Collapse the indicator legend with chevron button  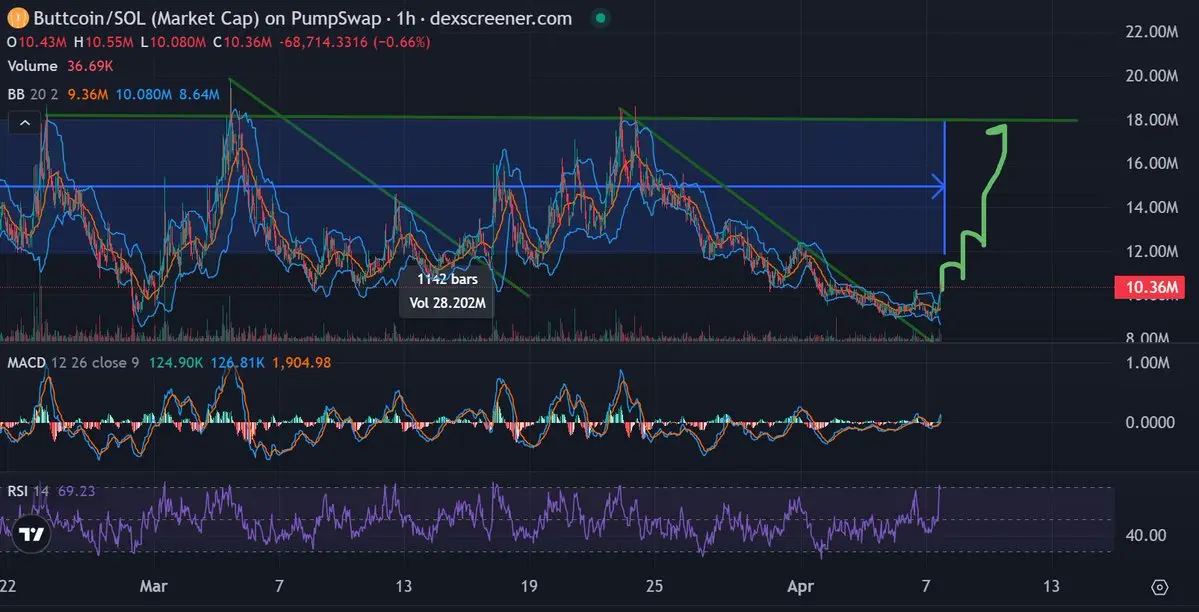tap(25, 122)
